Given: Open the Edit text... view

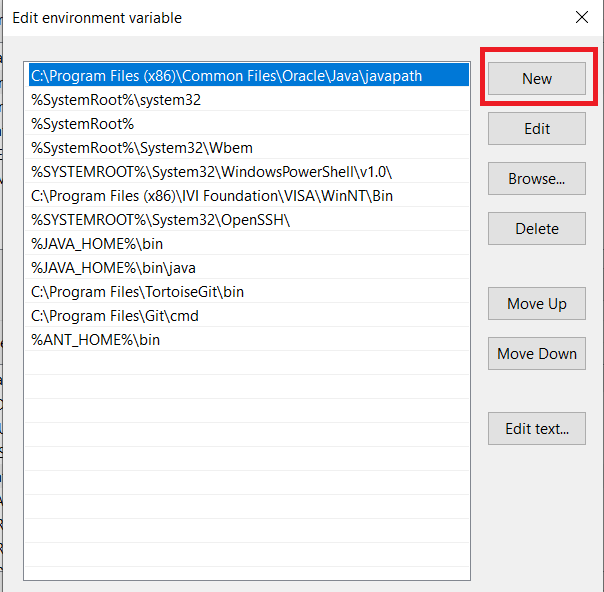Looking at the screenshot, I should coord(537,429).
